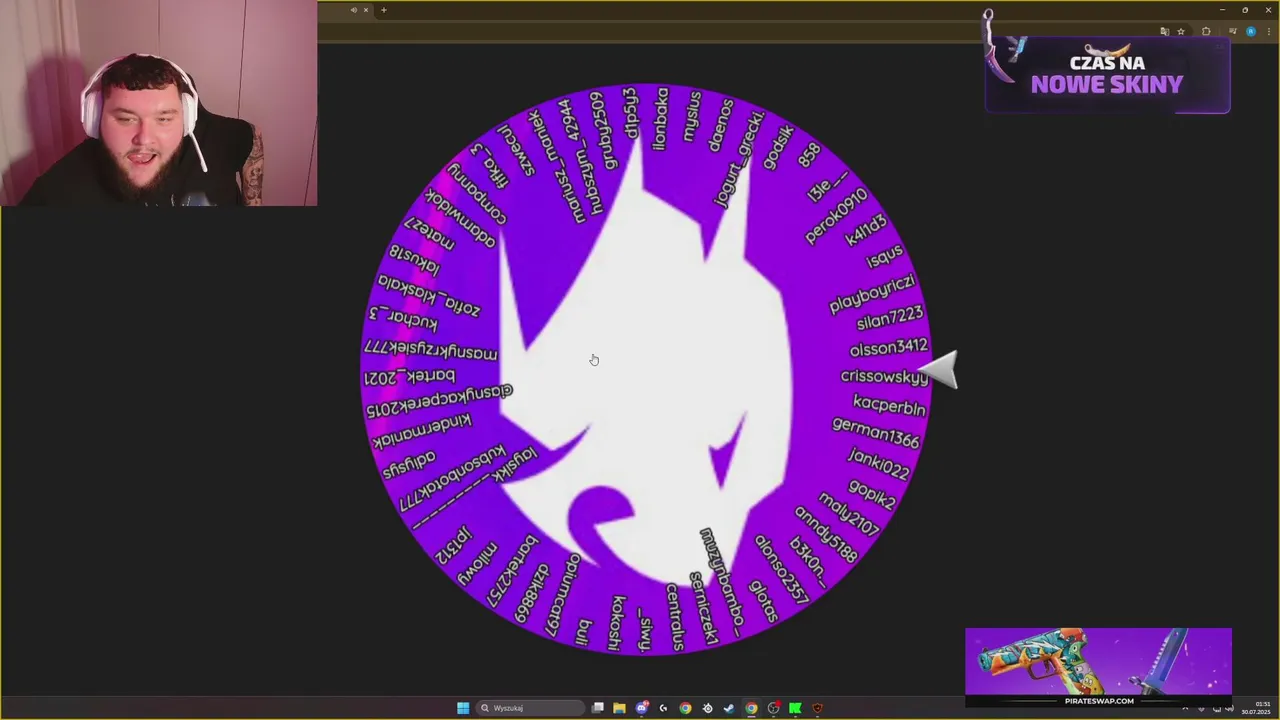Open a new browser tab
This screenshot has width=1280, height=720.
tap(383, 10)
